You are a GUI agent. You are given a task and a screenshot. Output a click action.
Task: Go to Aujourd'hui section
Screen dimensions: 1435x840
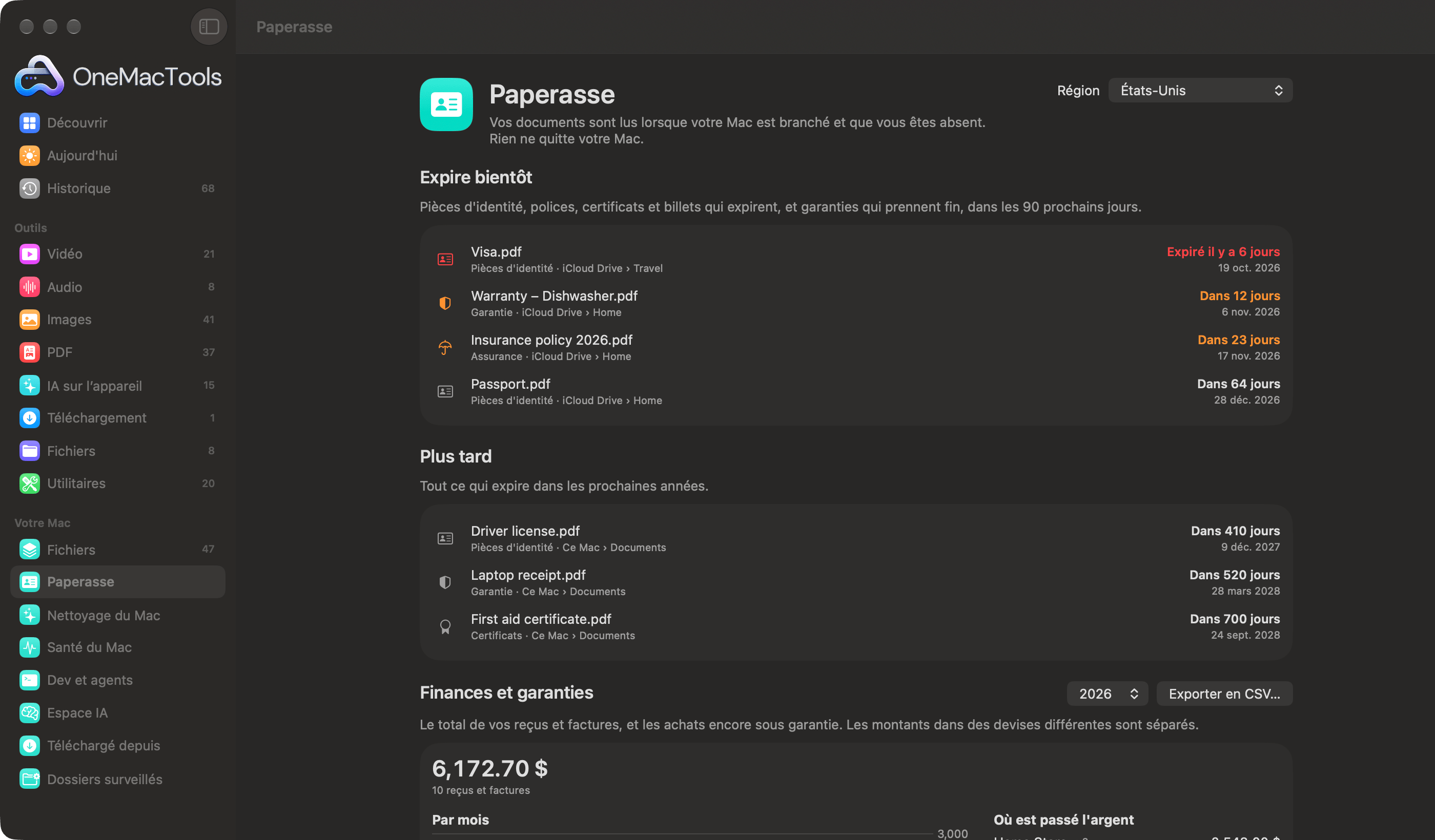[x=117, y=155]
